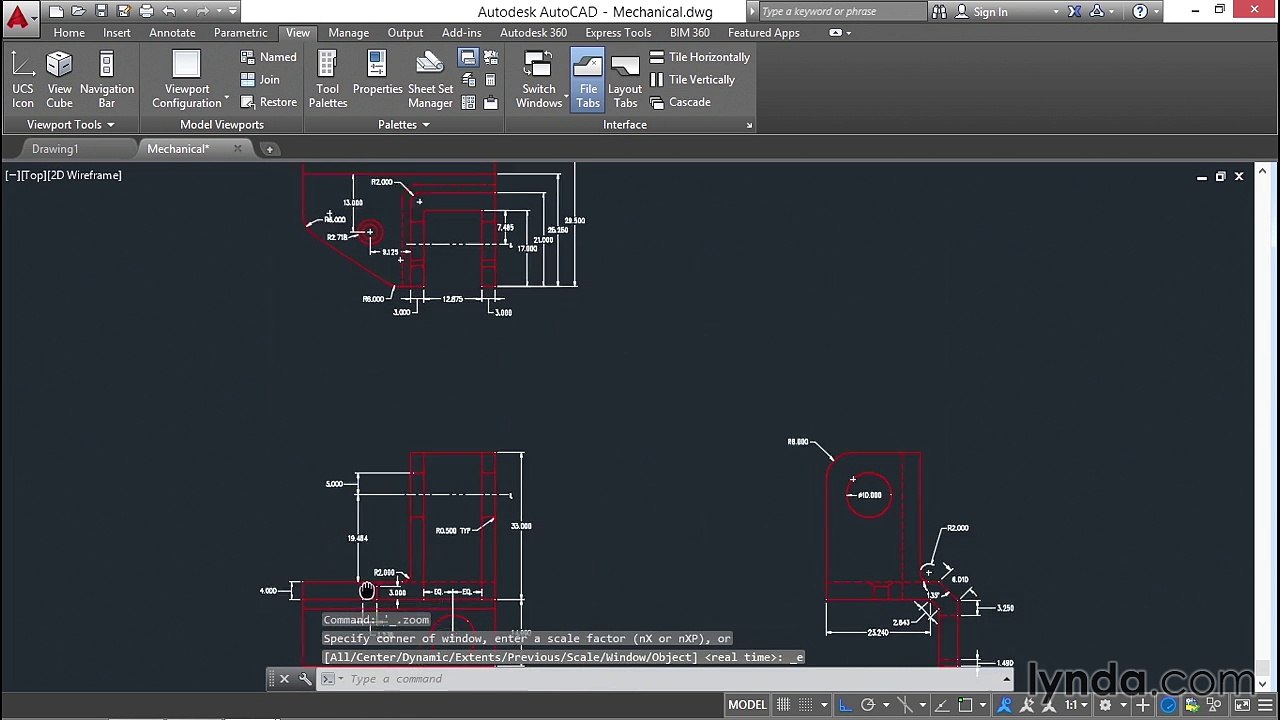The image size is (1280, 720).
Task: Open the Interface panel dialog launcher
Action: click(x=749, y=125)
